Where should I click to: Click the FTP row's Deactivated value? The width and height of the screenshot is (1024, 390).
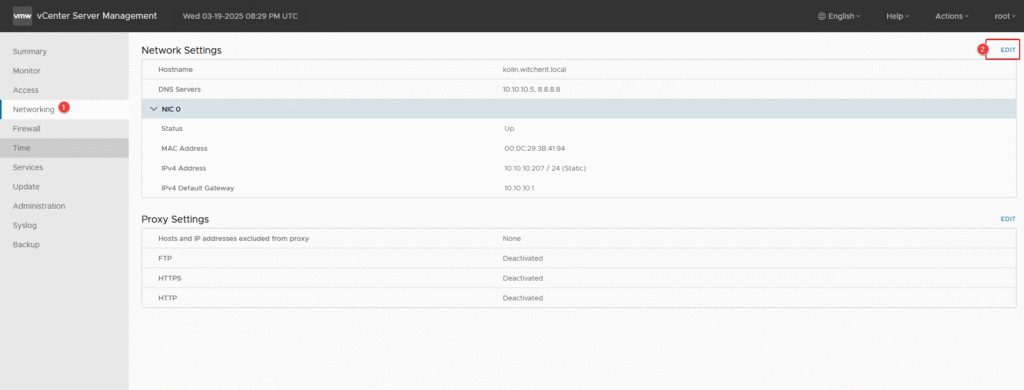point(522,258)
